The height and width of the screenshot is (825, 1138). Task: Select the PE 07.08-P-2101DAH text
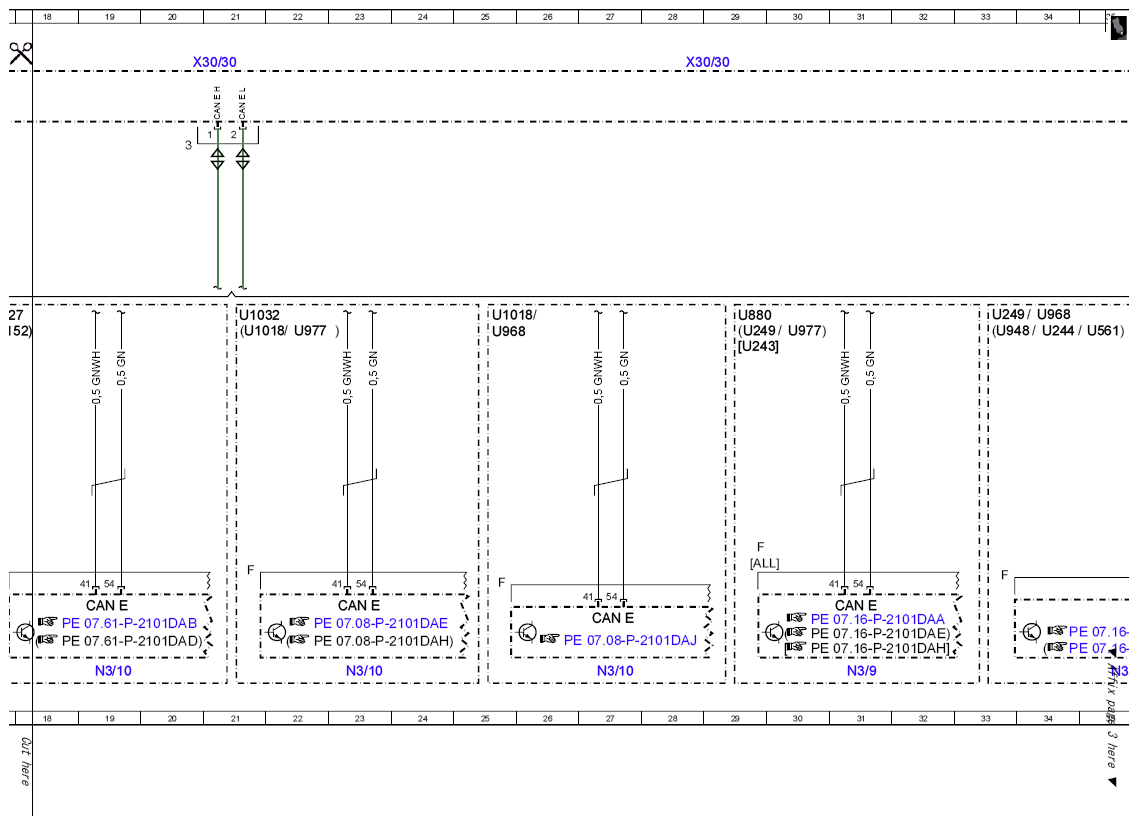tap(383, 641)
